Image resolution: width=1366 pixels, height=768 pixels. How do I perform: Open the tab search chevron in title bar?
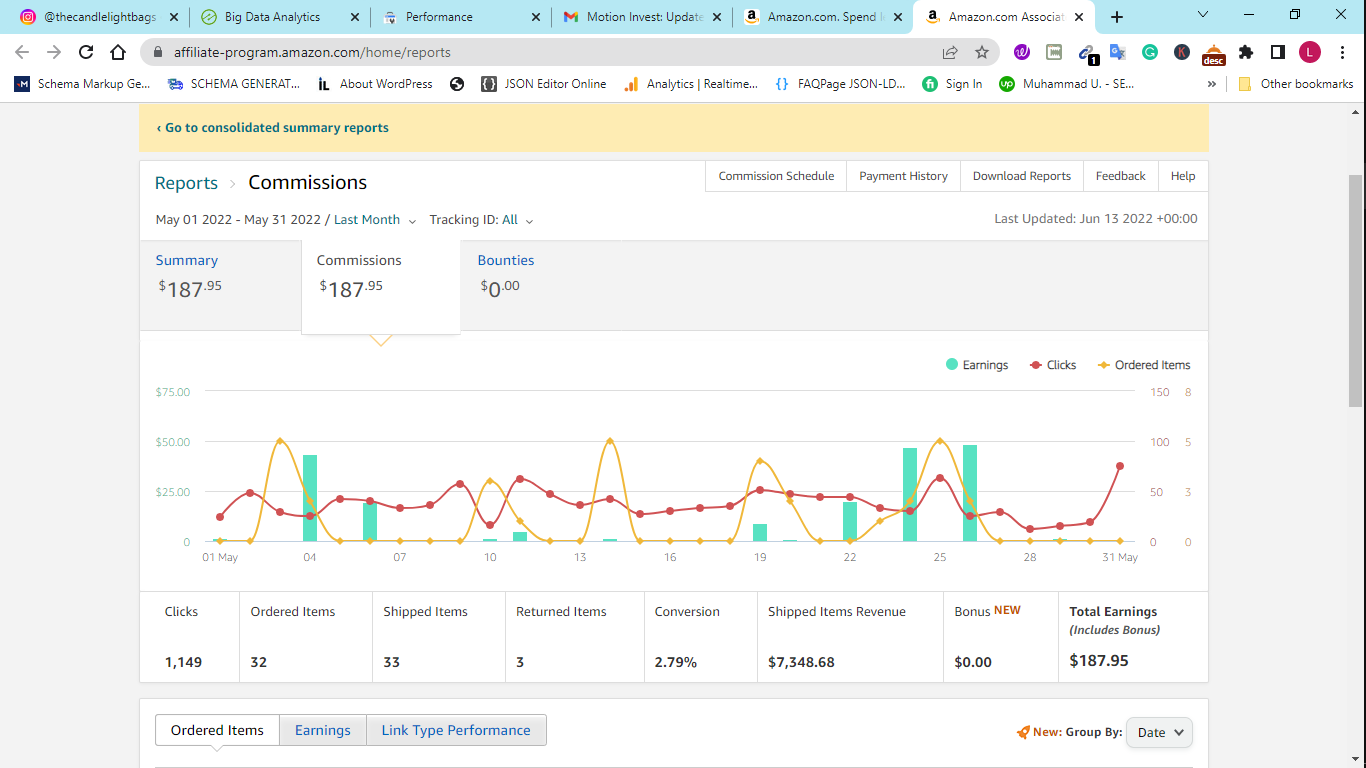[1203, 15]
